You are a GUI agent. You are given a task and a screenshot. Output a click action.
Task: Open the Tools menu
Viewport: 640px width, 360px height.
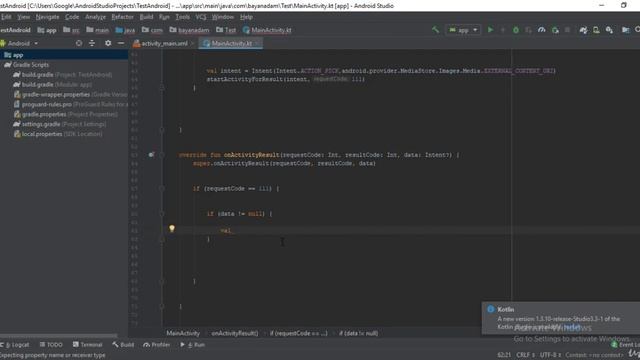point(182,17)
